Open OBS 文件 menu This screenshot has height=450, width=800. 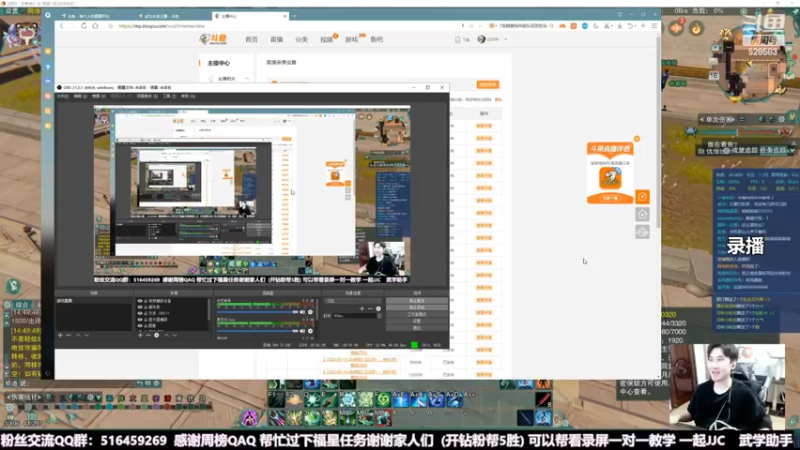pos(63,96)
